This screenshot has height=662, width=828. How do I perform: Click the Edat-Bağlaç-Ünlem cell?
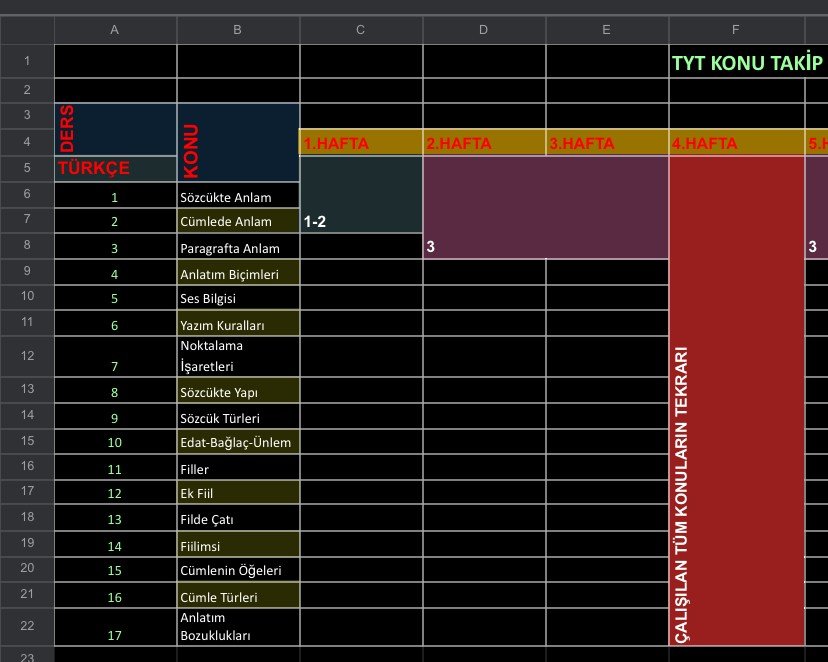tap(238, 441)
